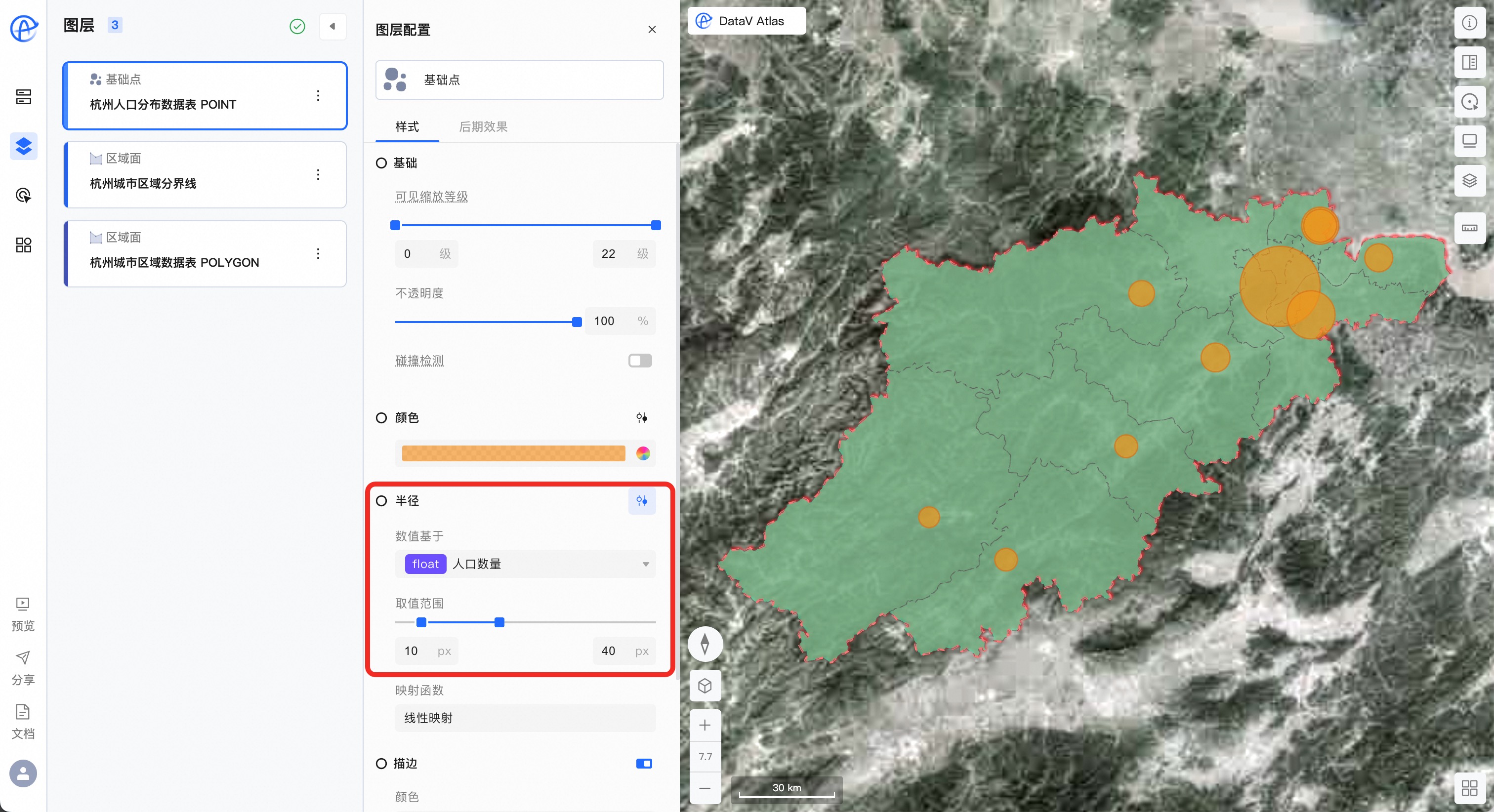
Task: Open the 线性映射 mapping function dropdown
Action: click(525, 718)
